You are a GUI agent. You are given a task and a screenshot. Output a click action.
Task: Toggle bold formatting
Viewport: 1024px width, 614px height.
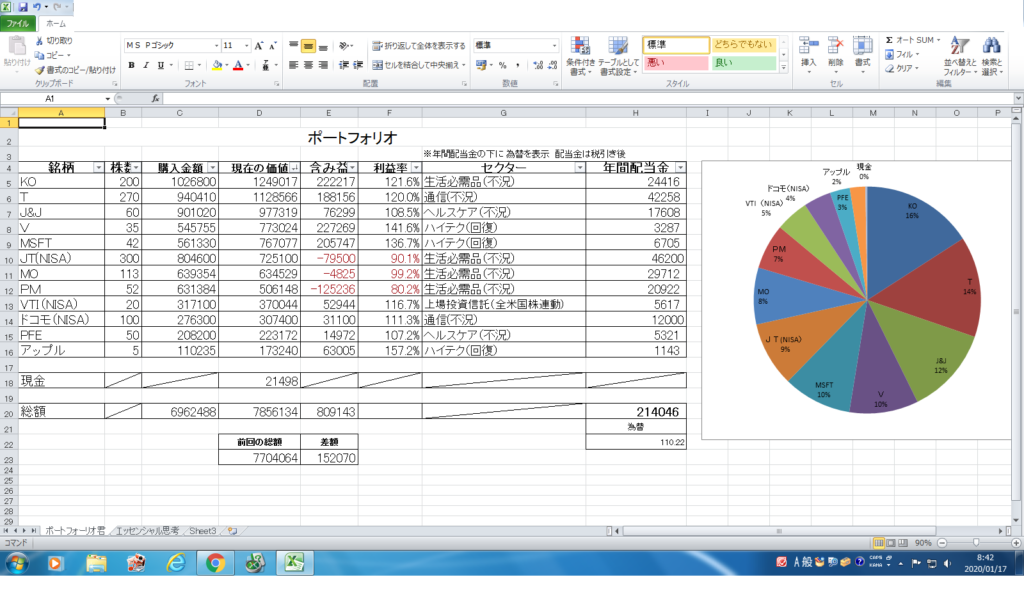(131, 65)
